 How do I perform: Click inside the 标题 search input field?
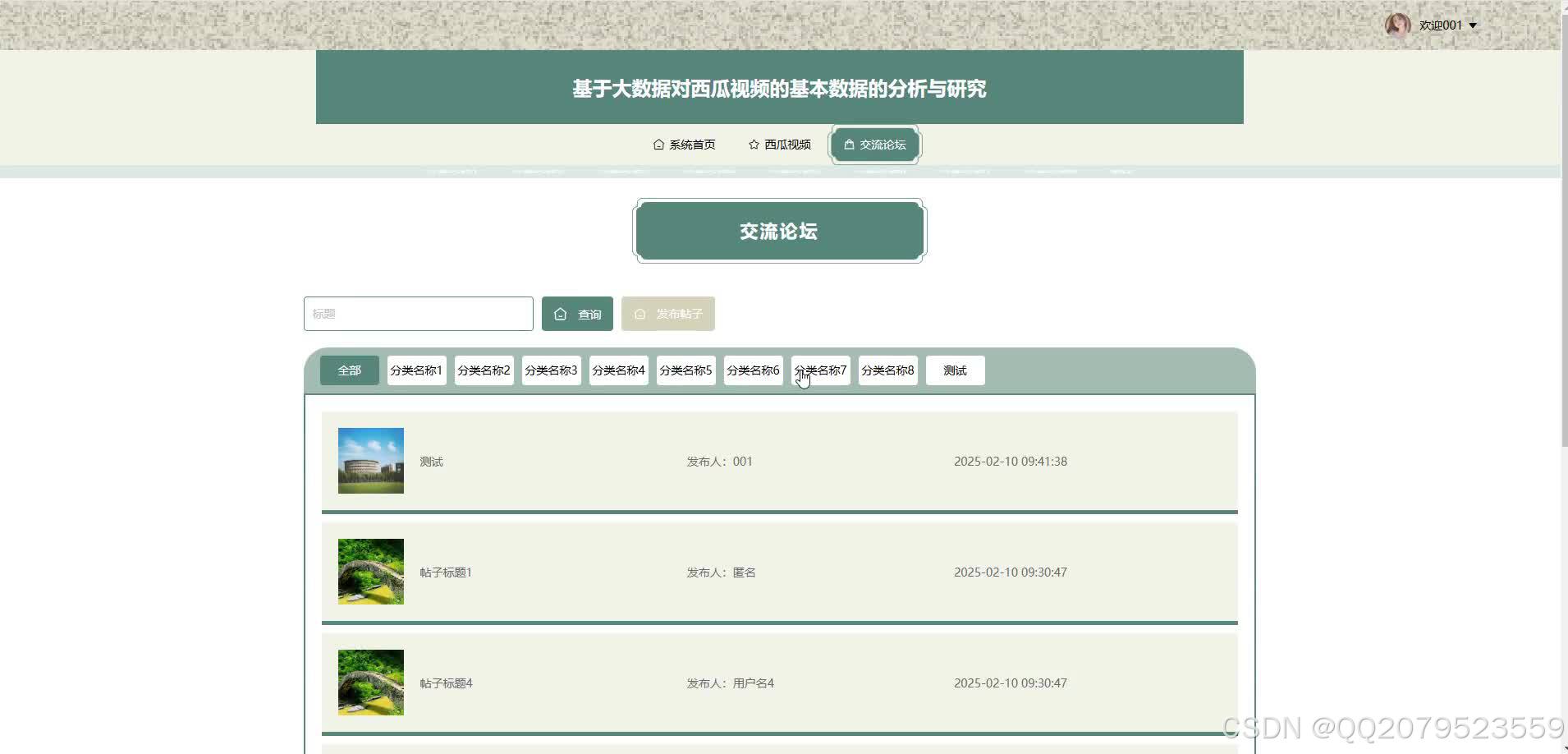tap(418, 313)
